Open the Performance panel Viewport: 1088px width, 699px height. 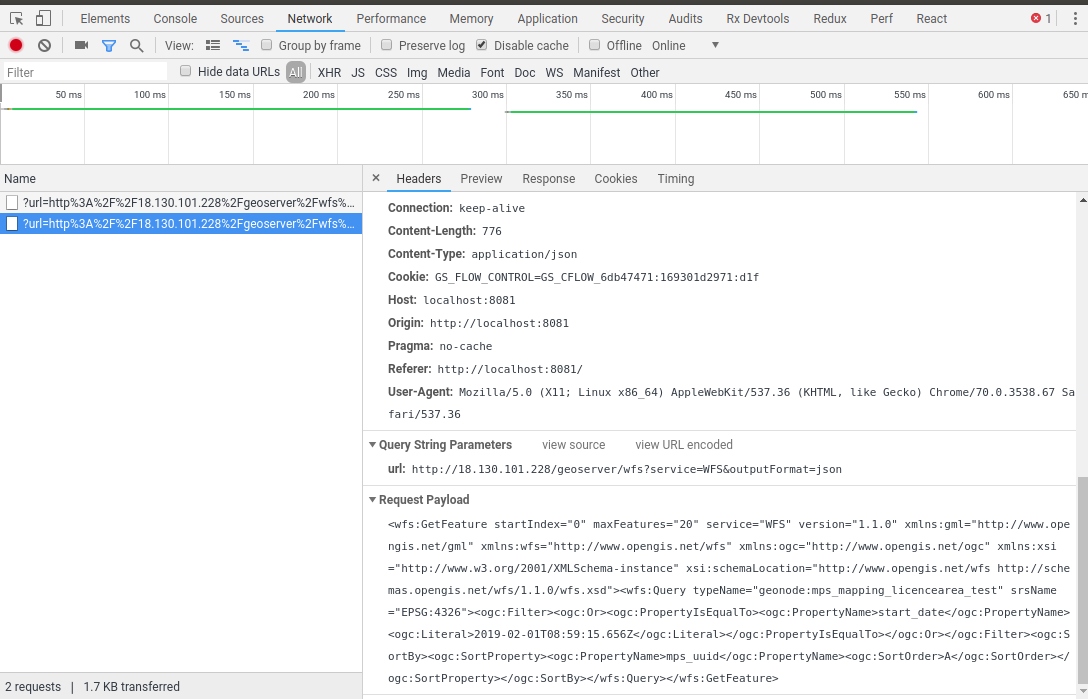[x=391, y=18]
